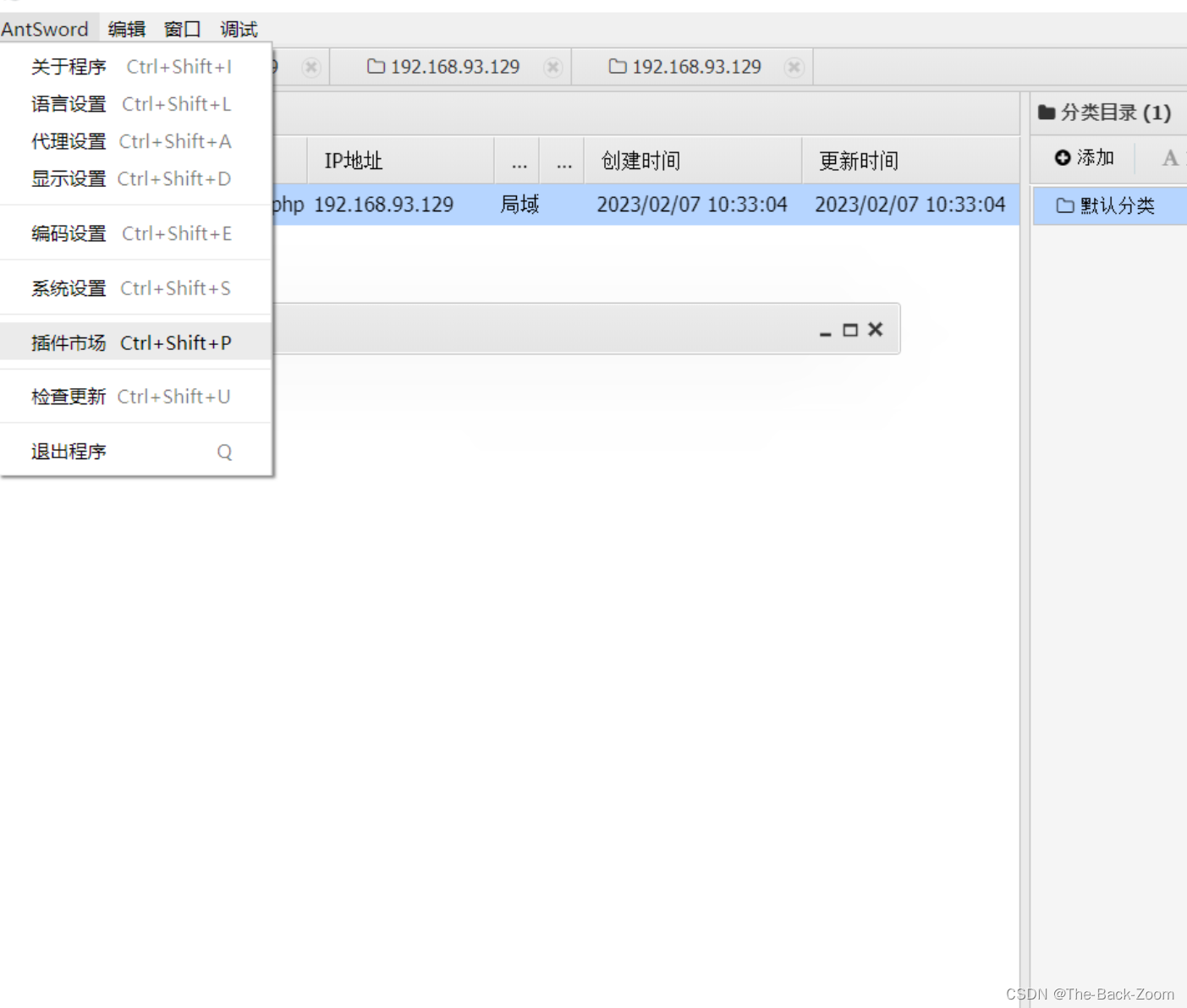
Task: Choose 关于程序 from the menu
Action: pyautogui.click(x=135, y=67)
